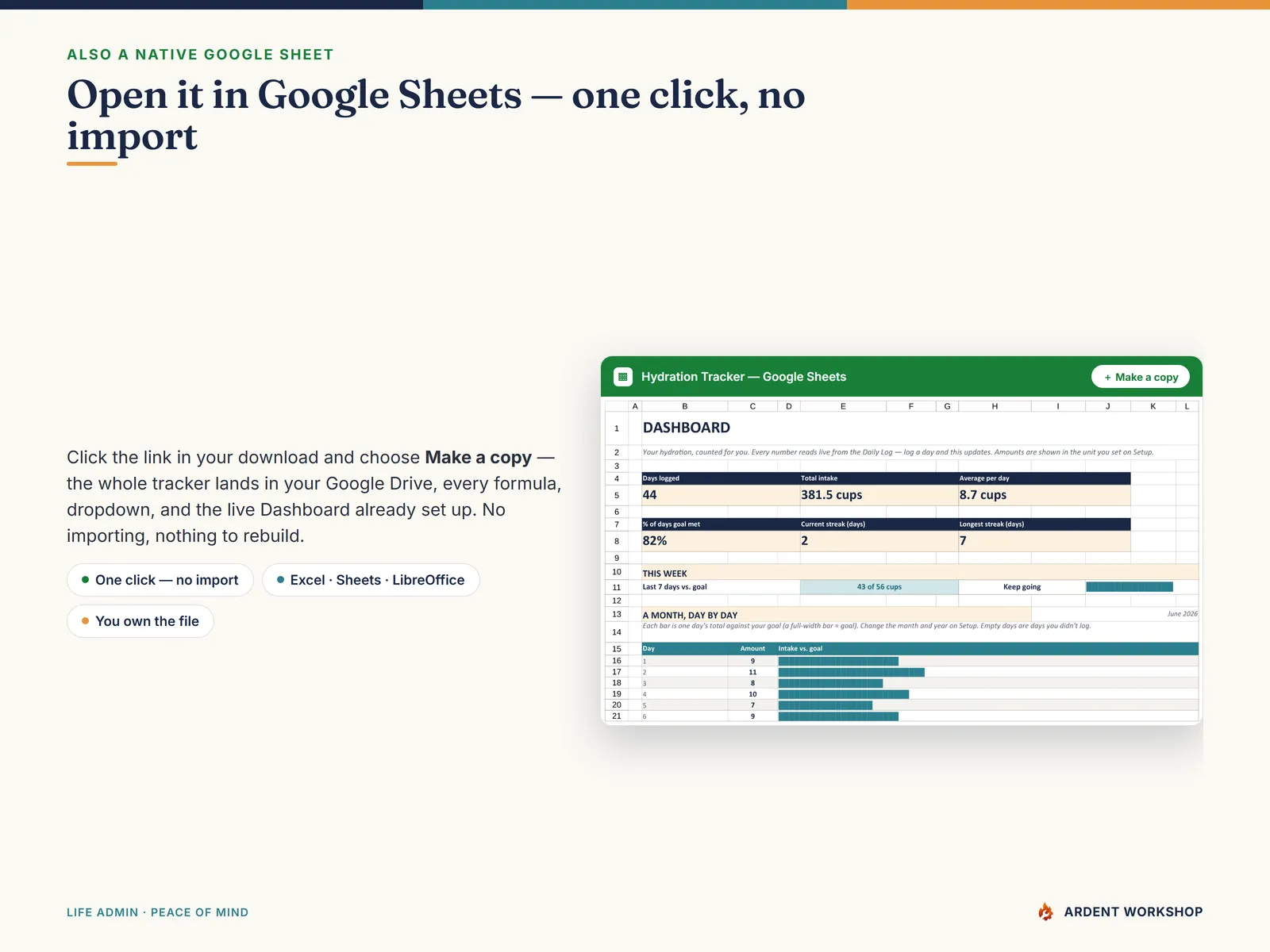Click the '8.7 cups' cell
Image resolution: width=1270 pixels, height=952 pixels.
tap(1045, 495)
